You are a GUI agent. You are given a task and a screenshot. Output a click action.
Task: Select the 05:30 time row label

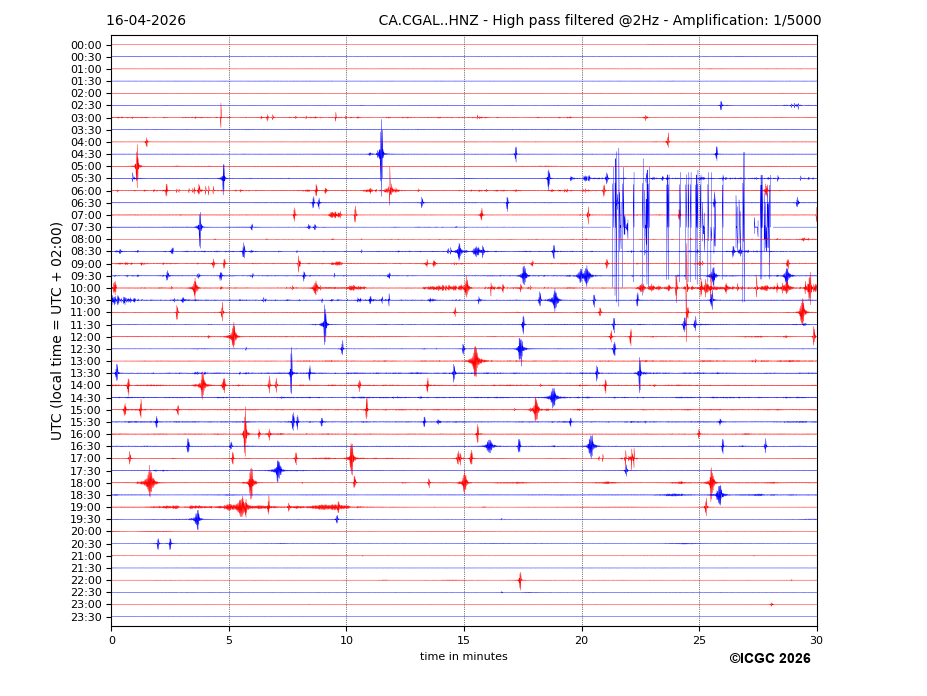coord(86,179)
